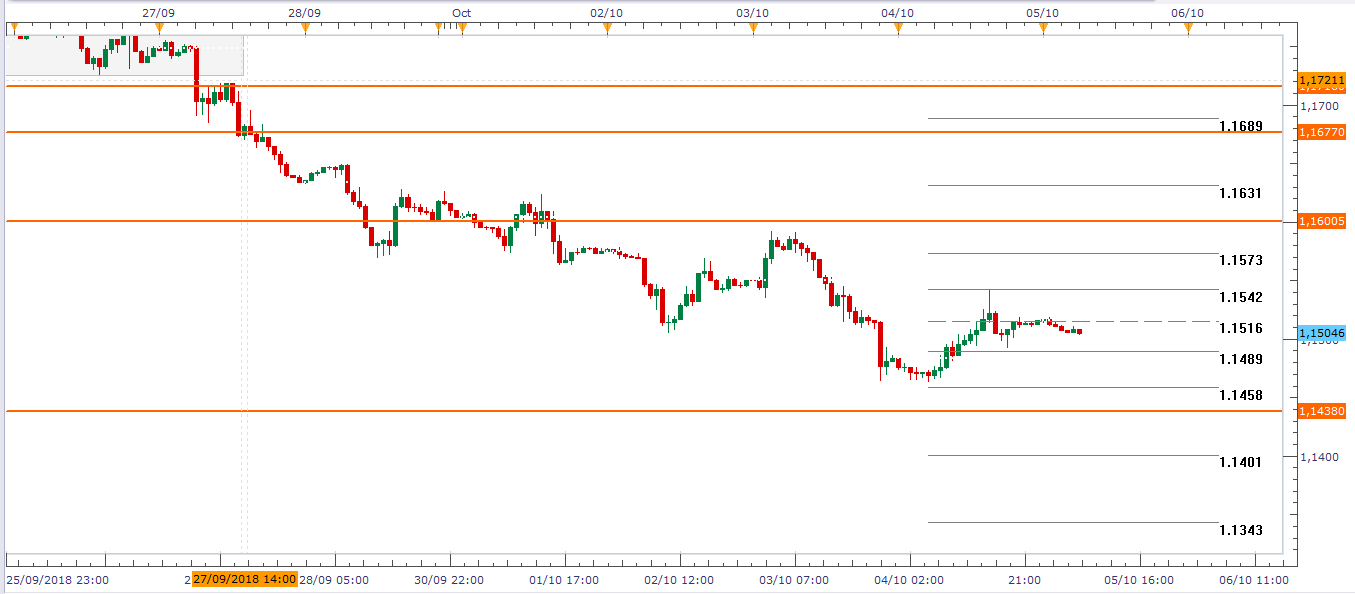Select the 1,14380 support level tag

[x=1320, y=411]
